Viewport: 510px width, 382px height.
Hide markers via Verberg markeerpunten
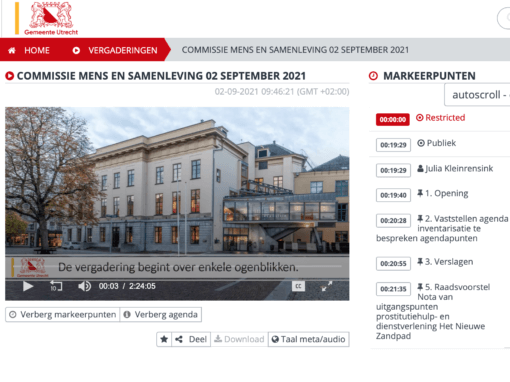coord(63,314)
